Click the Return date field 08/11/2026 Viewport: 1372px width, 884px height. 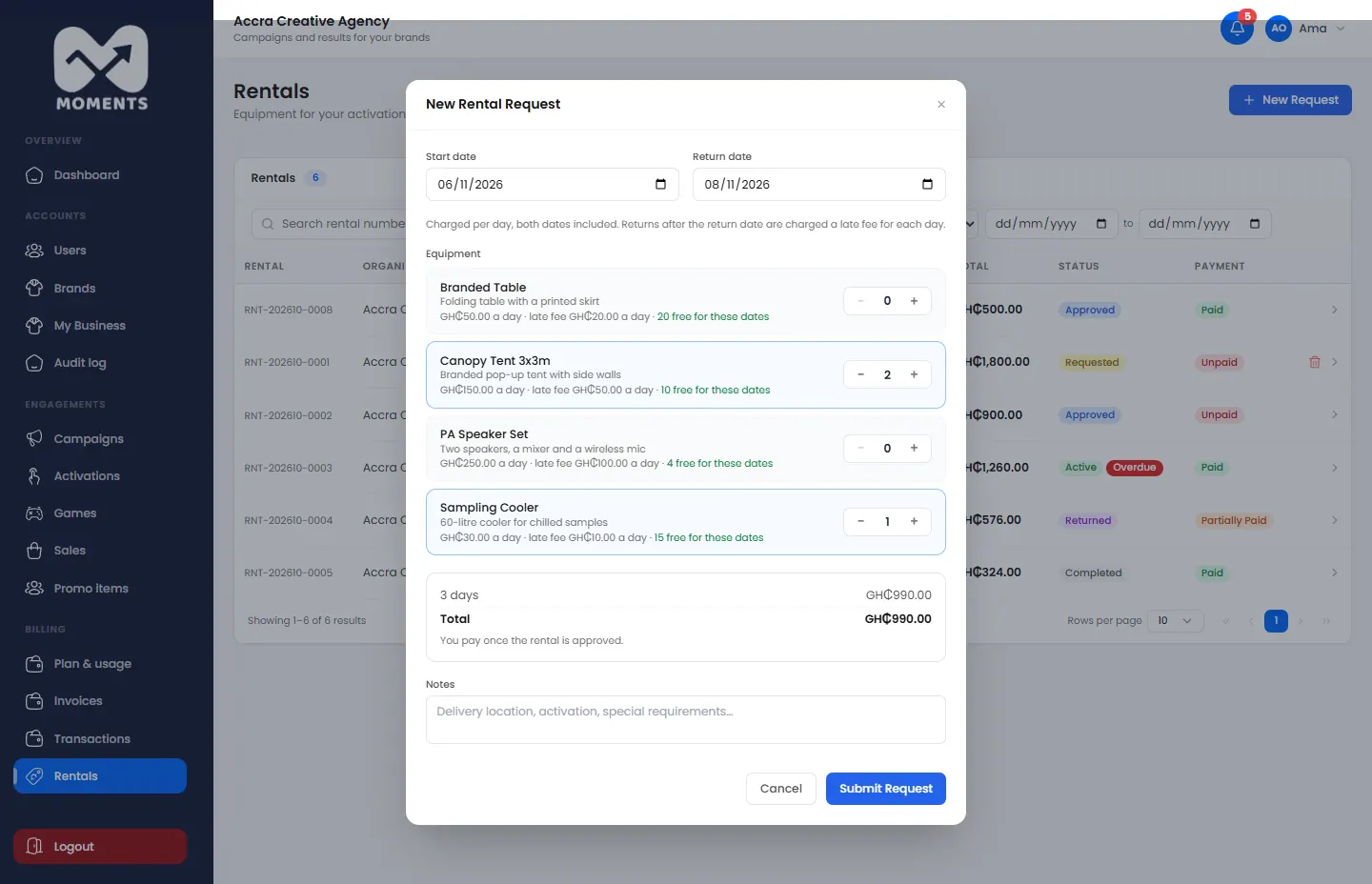(819, 184)
